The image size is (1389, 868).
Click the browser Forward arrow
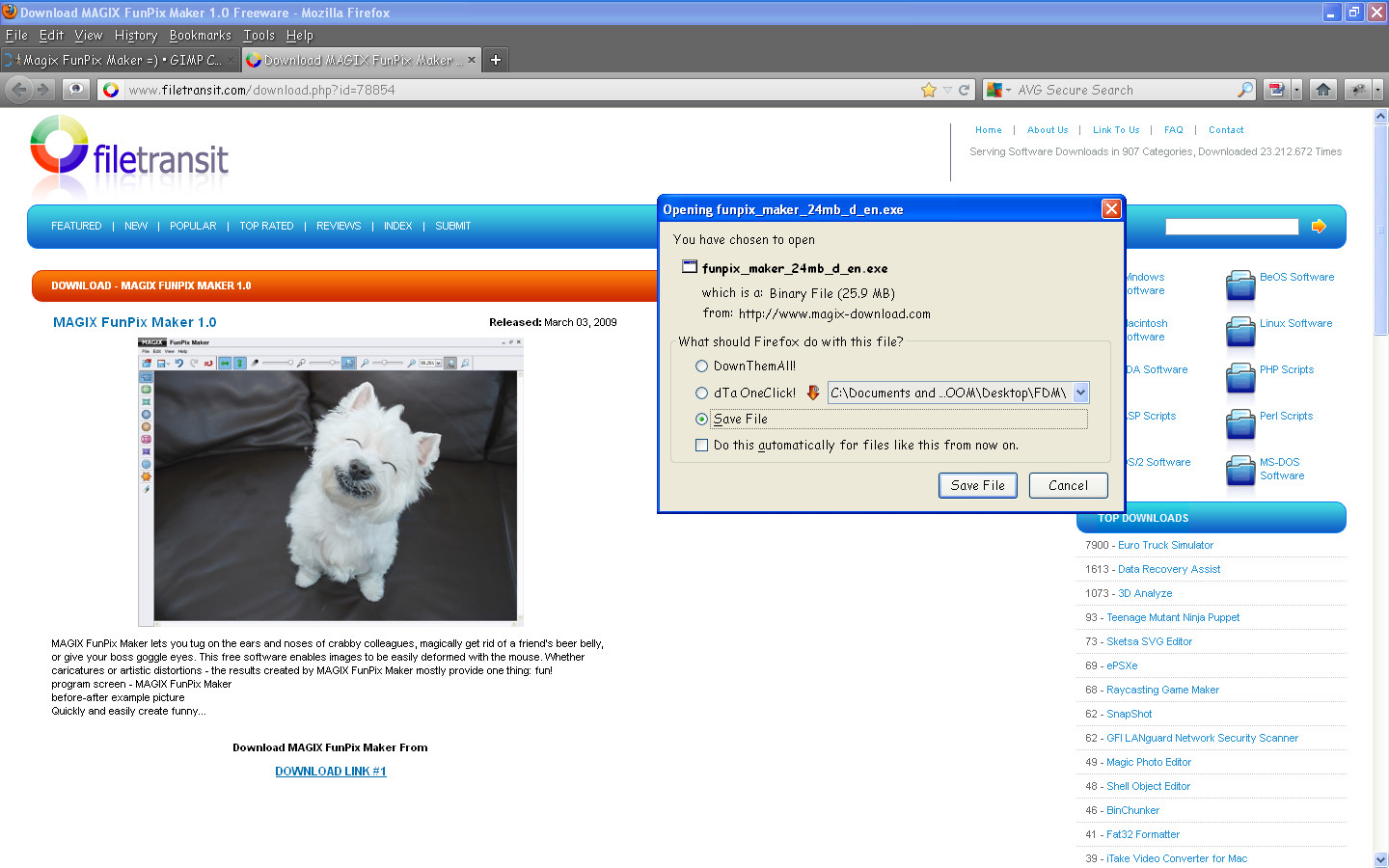click(42, 90)
